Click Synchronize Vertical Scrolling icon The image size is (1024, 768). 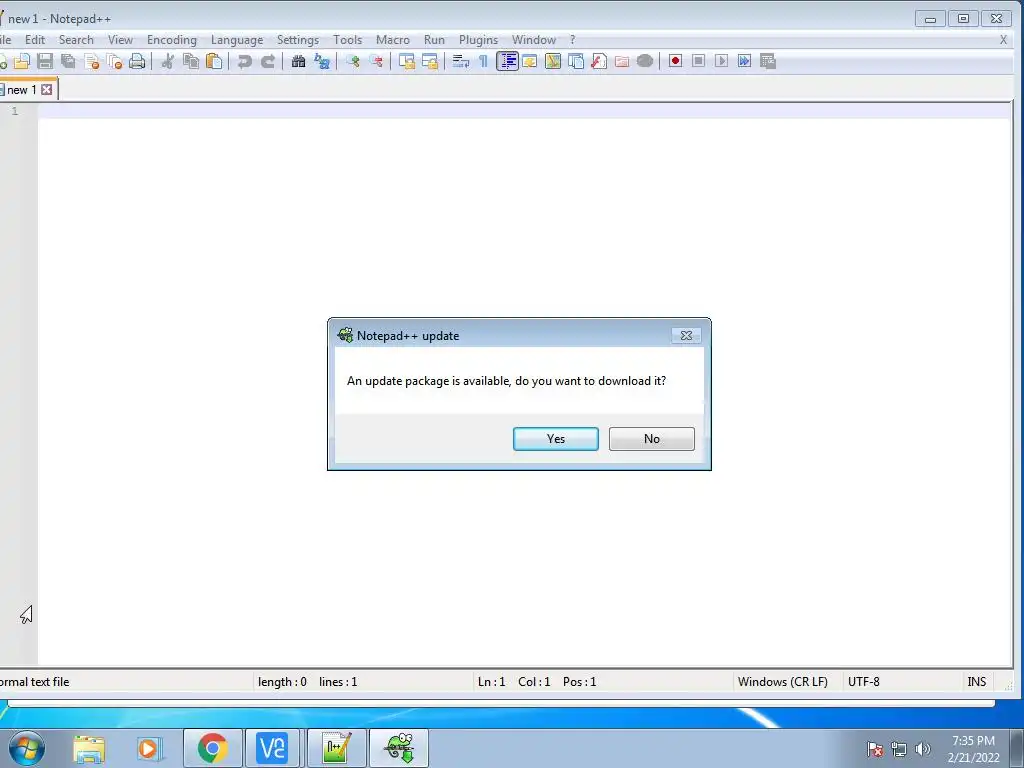(406, 61)
